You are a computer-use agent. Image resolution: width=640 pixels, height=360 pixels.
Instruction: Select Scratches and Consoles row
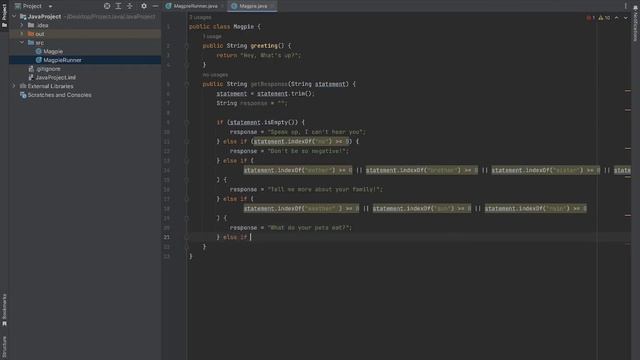pos(85,95)
